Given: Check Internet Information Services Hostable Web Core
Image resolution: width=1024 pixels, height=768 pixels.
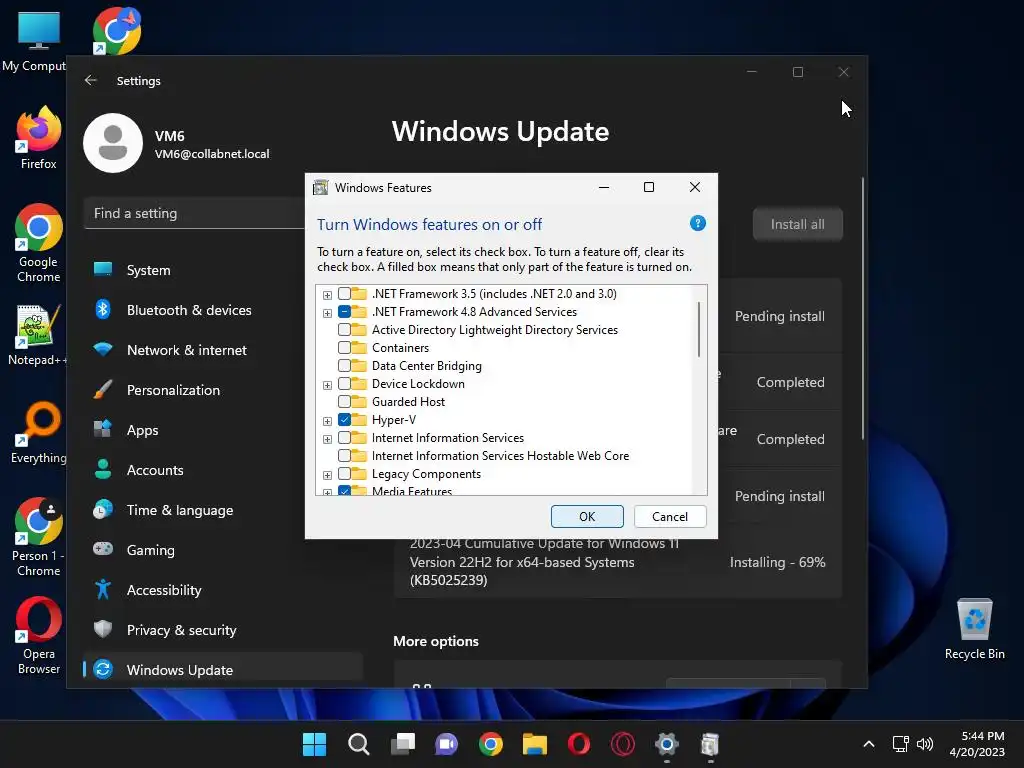Looking at the screenshot, I should 344,455.
